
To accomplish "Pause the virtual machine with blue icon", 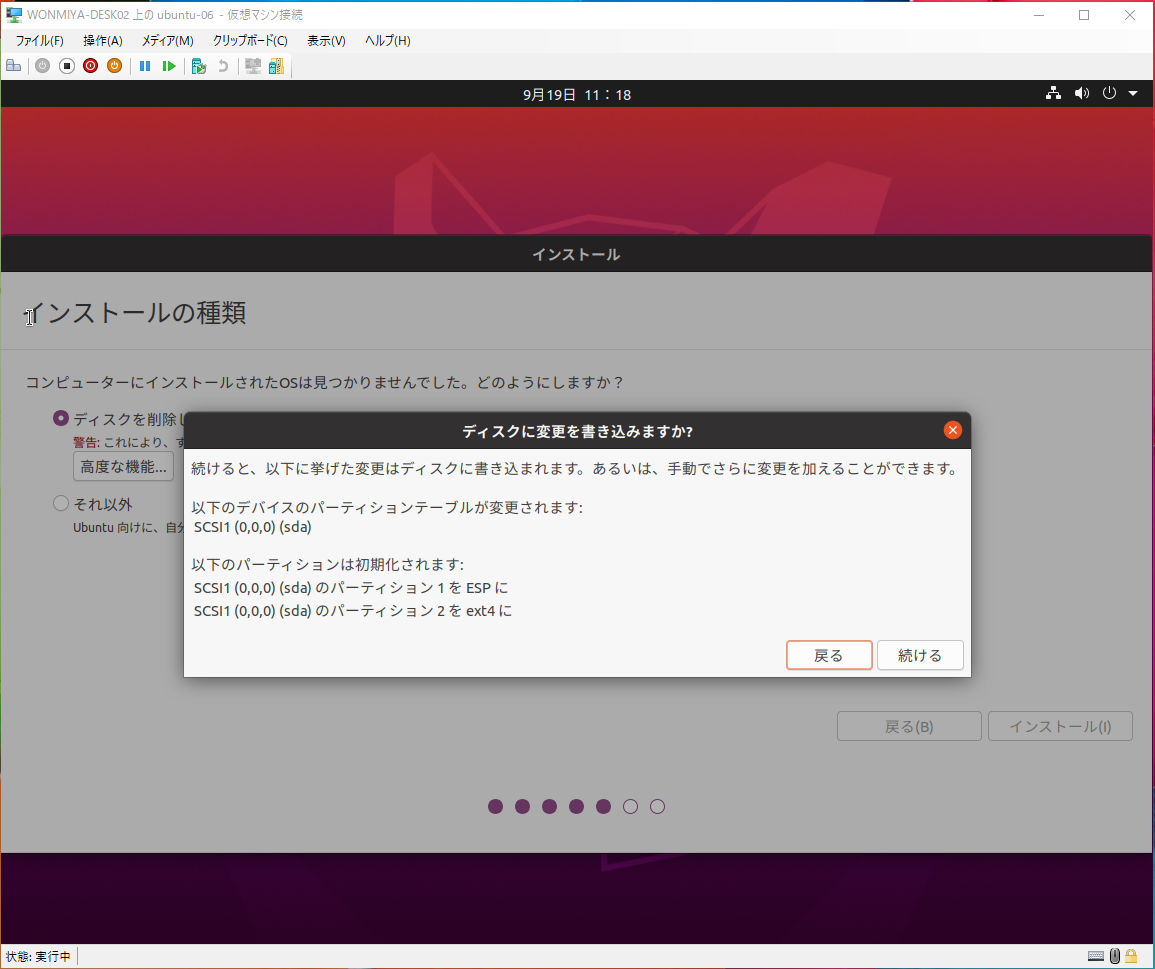I will click(x=145, y=66).
